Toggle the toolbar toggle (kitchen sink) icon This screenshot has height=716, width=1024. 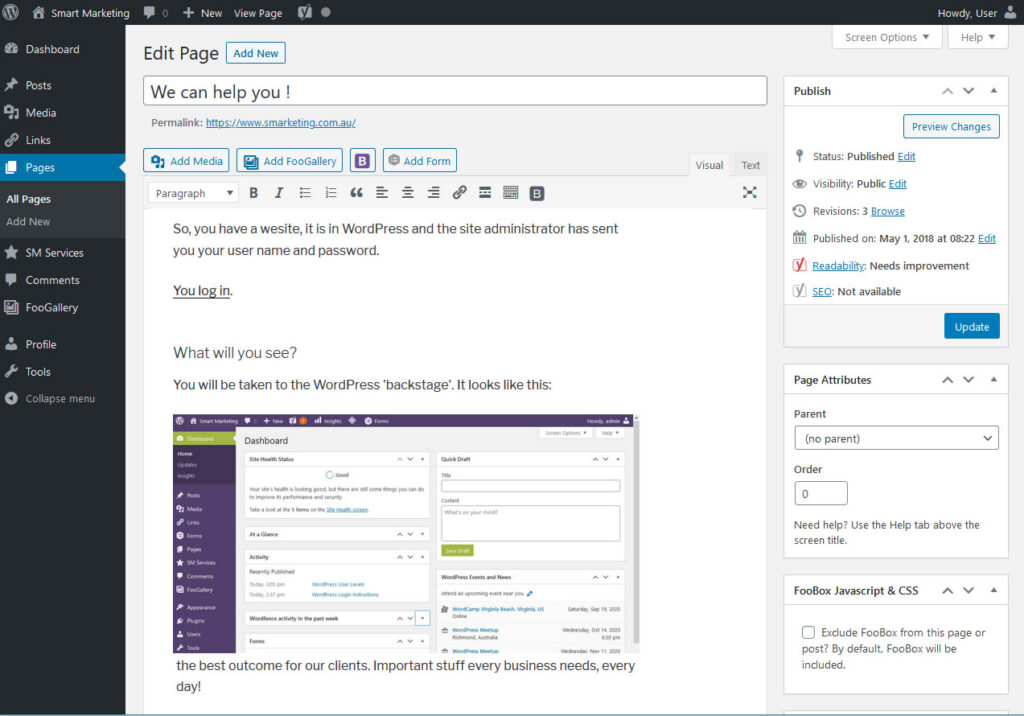click(x=511, y=193)
